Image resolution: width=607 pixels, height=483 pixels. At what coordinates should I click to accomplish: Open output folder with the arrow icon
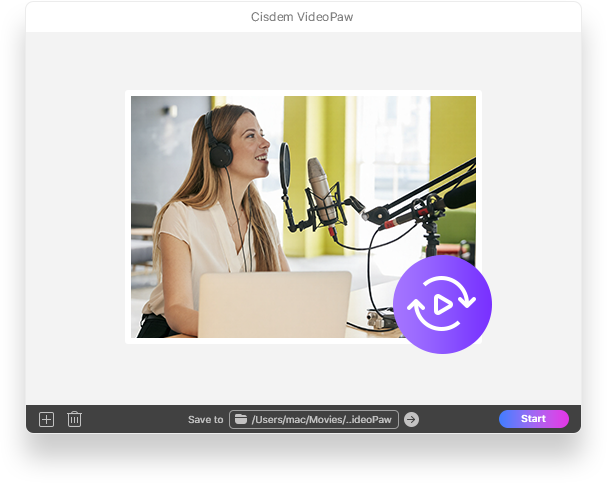click(411, 419)
